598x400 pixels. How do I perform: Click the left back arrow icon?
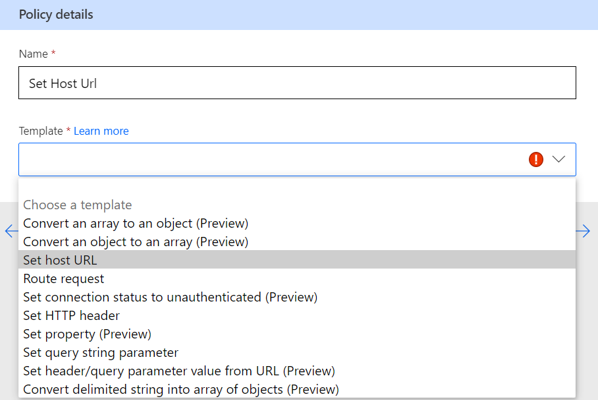[11, 231]
